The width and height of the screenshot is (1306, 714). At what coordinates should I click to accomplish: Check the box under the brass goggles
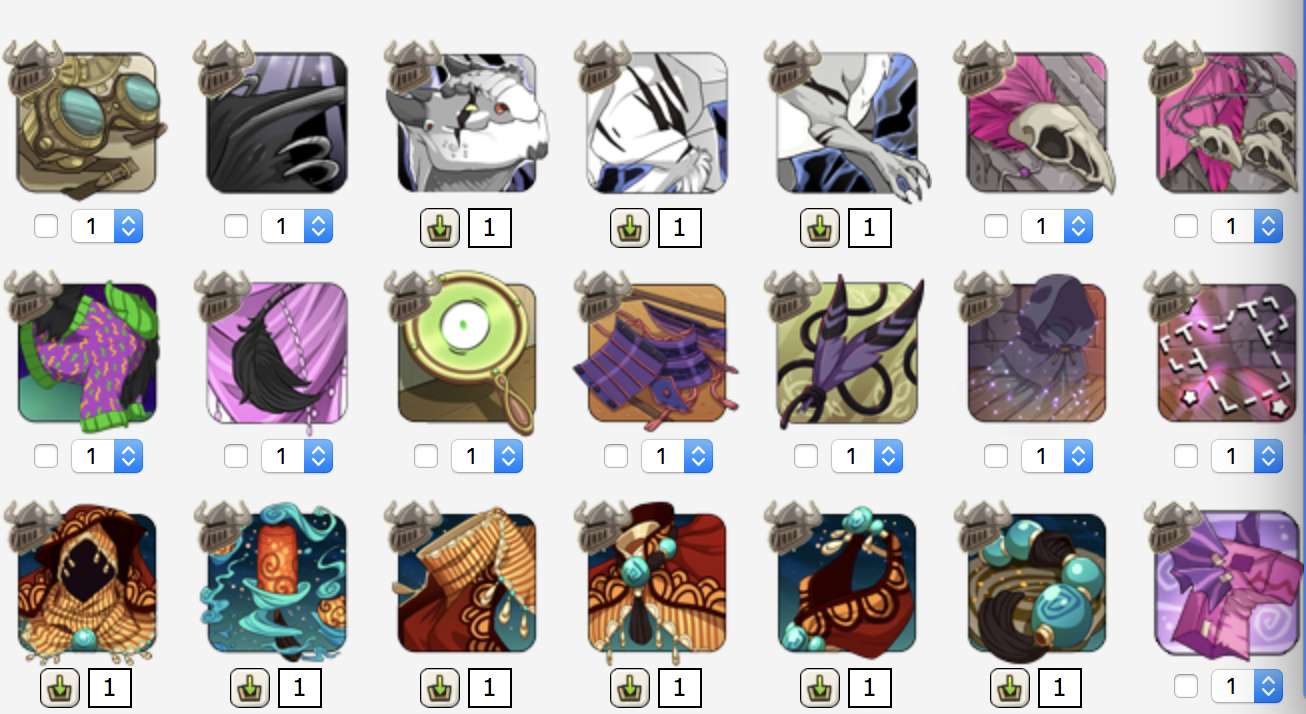(46, 227)
